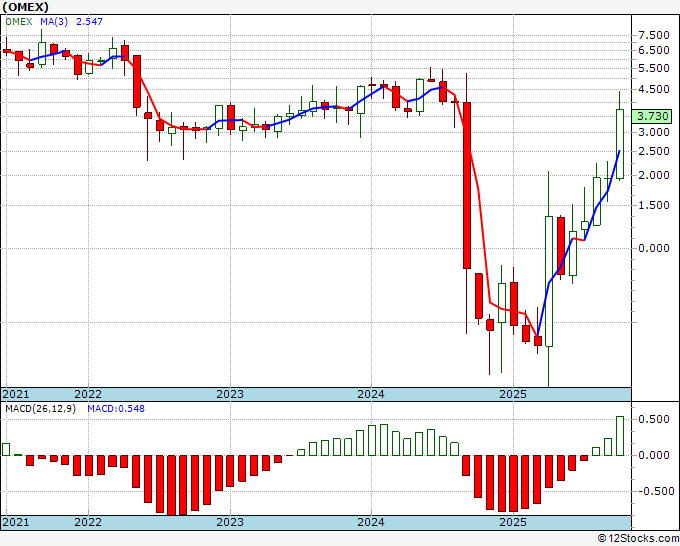The height and width of the screenshot is (546, 680).
Task: Click the 0.500 MACD axis label
Action: coord(654,419)
